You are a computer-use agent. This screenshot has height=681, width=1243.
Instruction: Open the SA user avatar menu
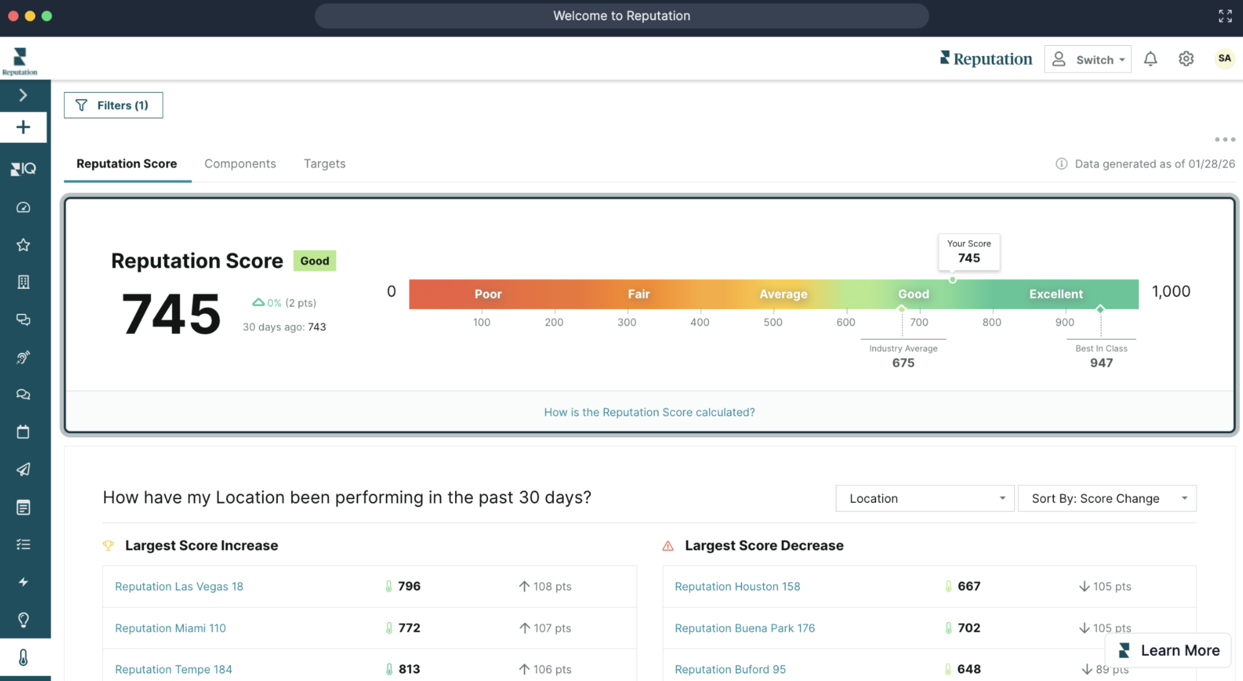coord(1224,59)
